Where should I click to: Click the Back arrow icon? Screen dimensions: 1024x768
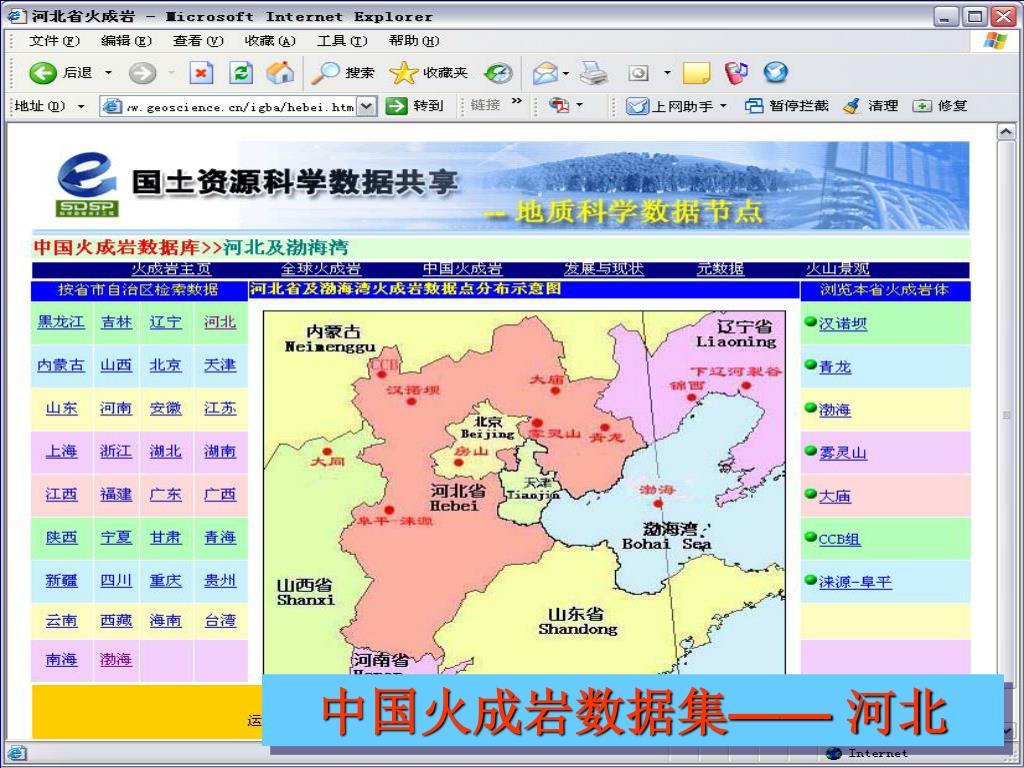43,72
